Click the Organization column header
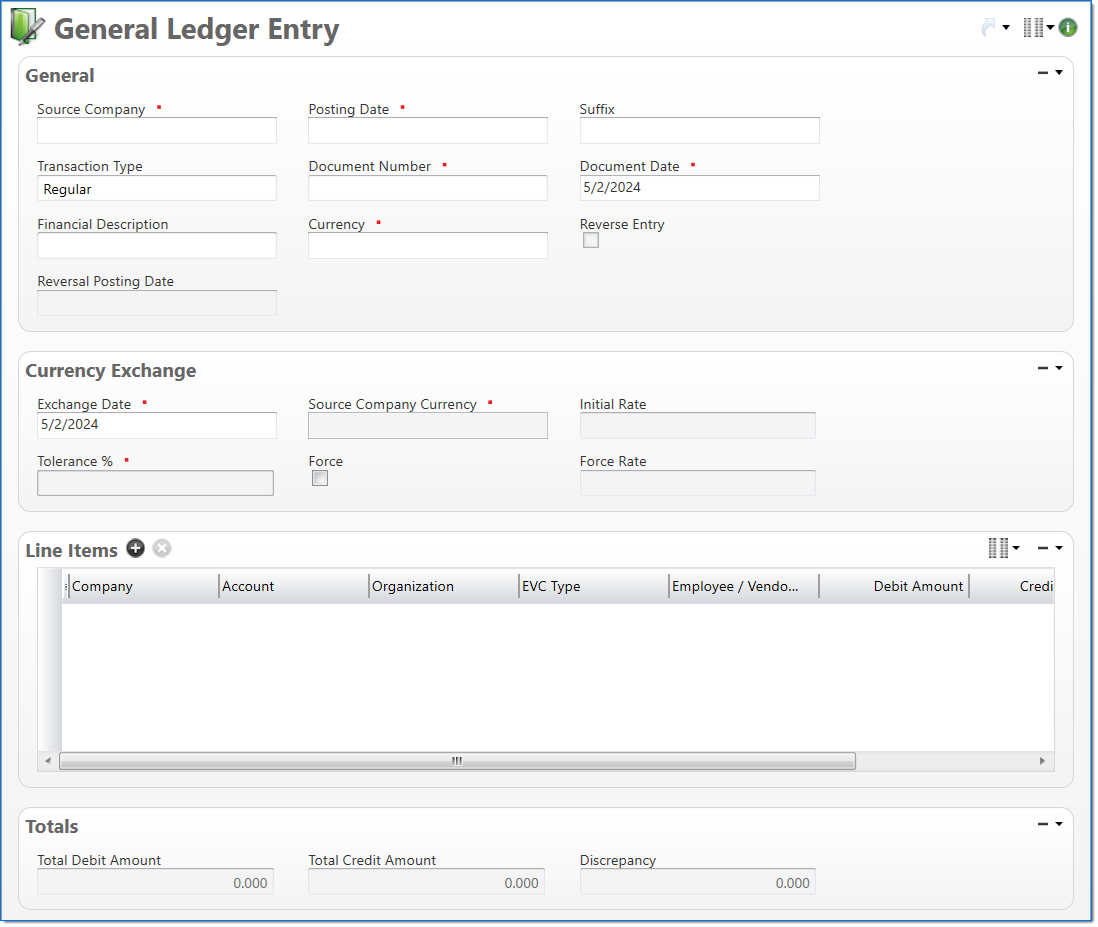The height and width of the screenshot is (927, 1098). tap(442, 587)
